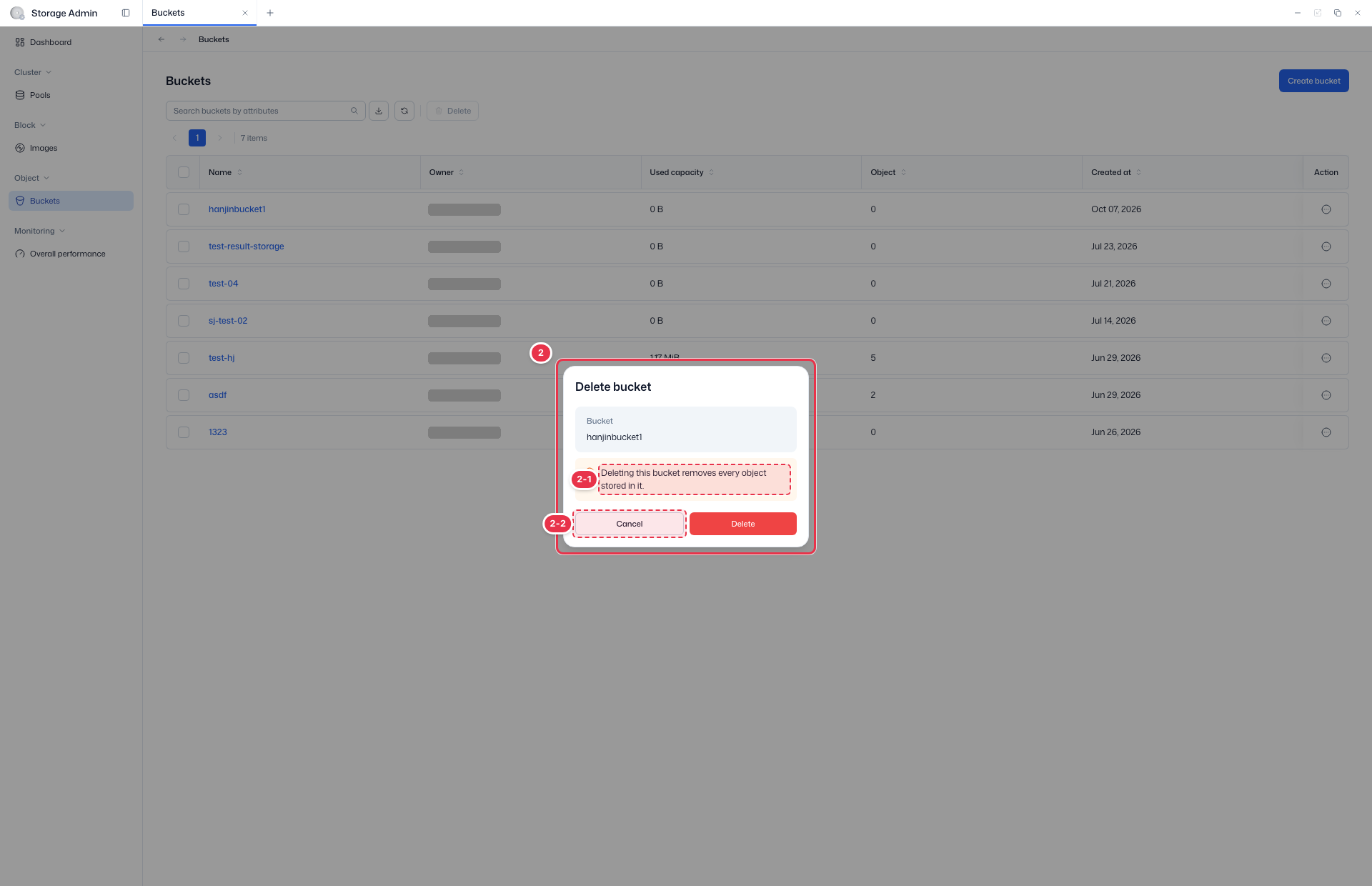Sort table by Created at column
The width and height of the screenshot is (1372, 886).
pyautogui.click(x=1116, y=172)
